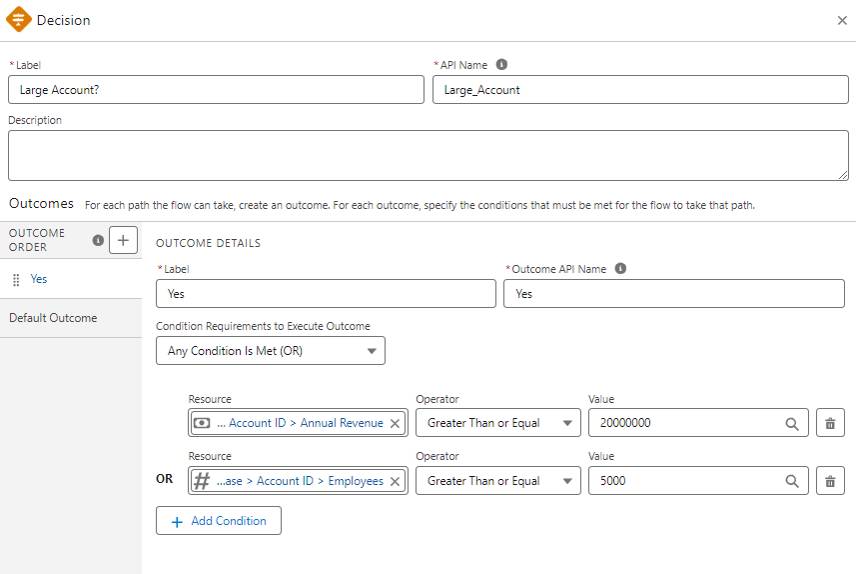Click the Description box resize grip
Viewport: 856px width, 574px height.
click(843, 175)
